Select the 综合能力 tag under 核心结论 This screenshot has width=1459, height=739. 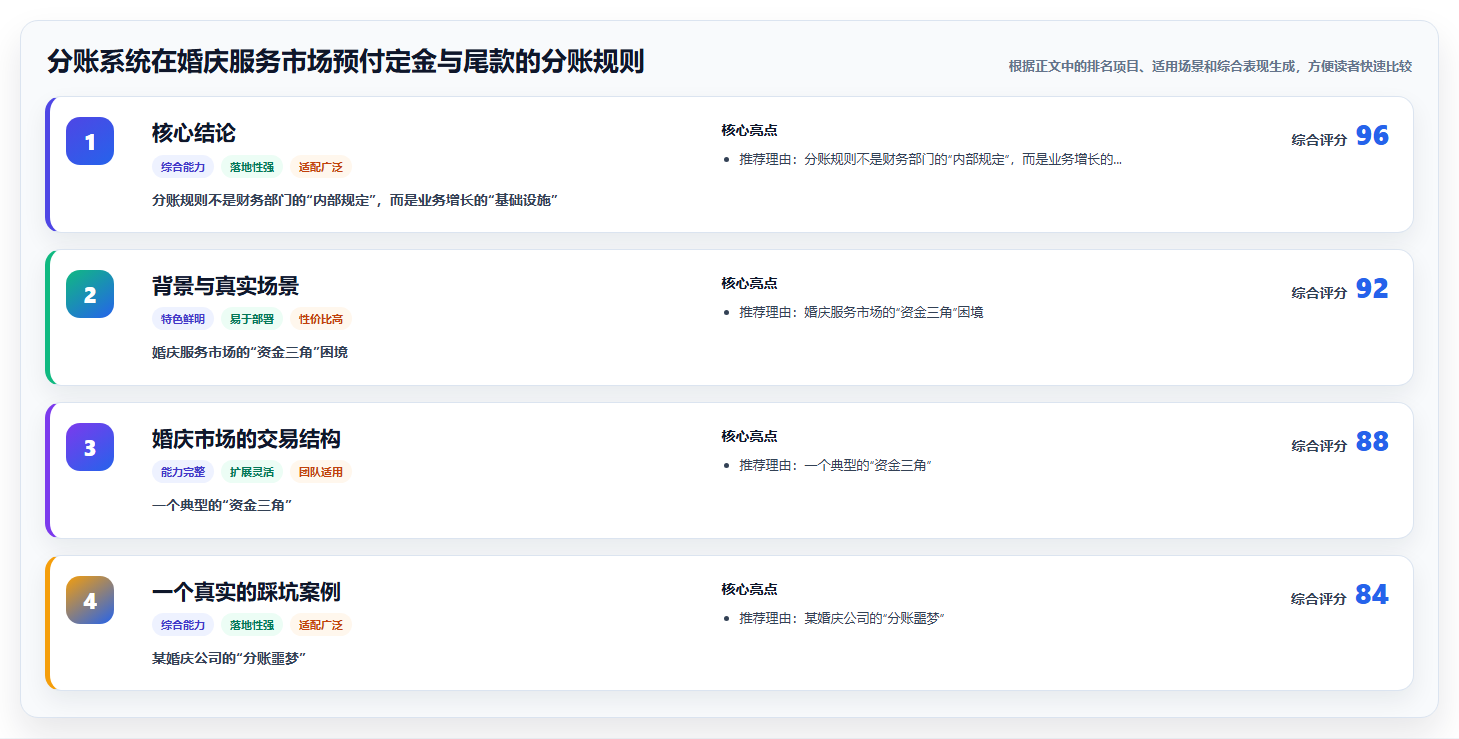click(x=183, y=167)
